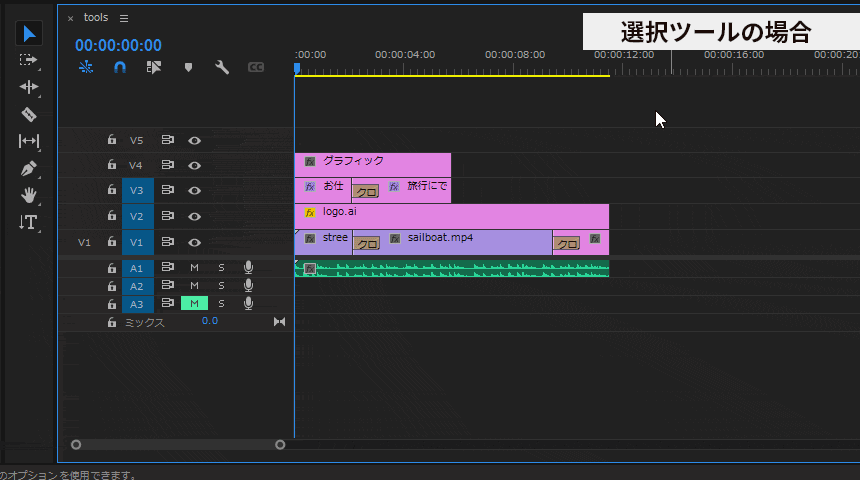Toggle sync lock on track A2

(167, 285)
